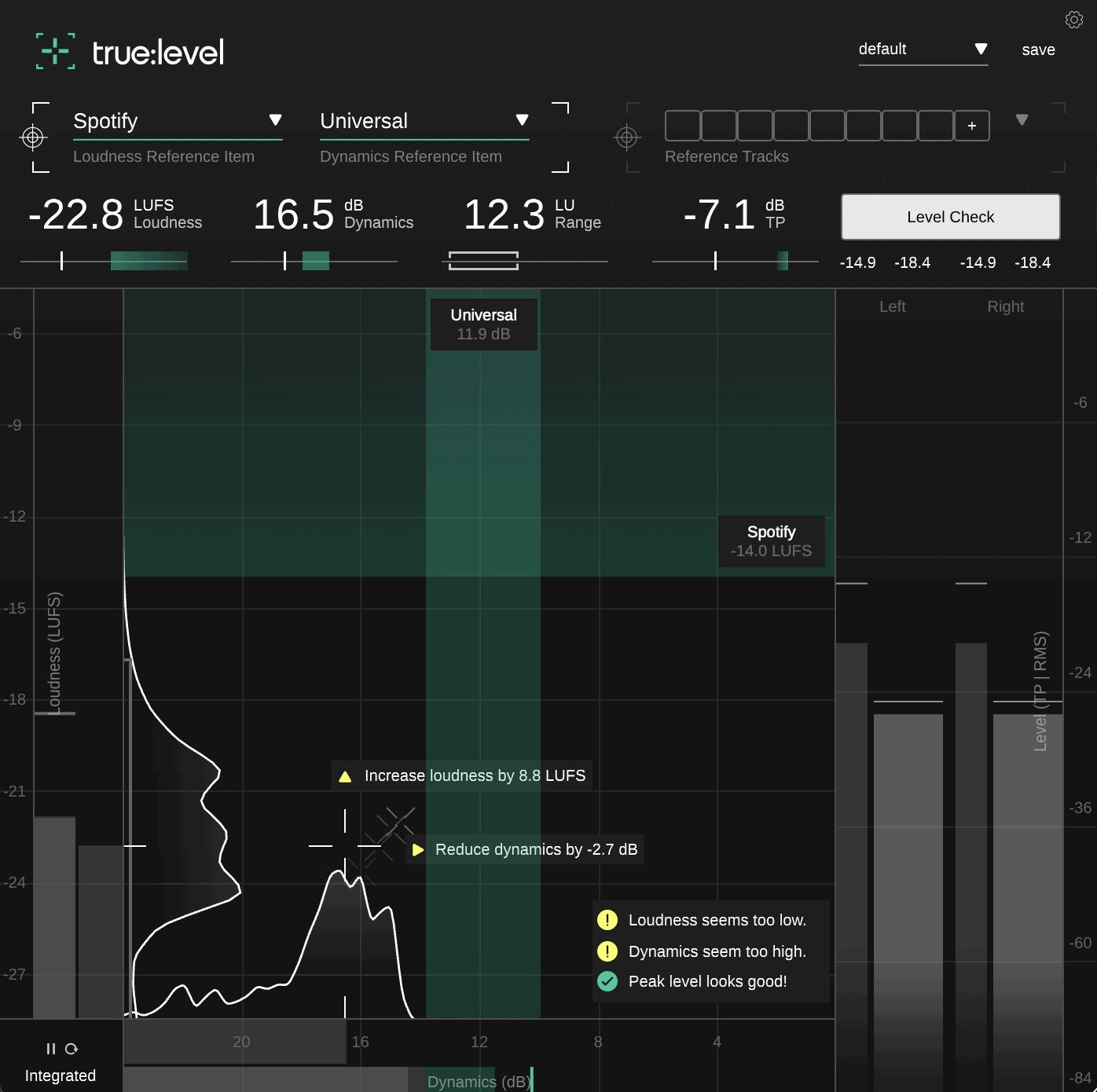This screenshot has height=1092, width=1097.
Task: Click the crosshair marker in the graph
Action: point(345,846)
